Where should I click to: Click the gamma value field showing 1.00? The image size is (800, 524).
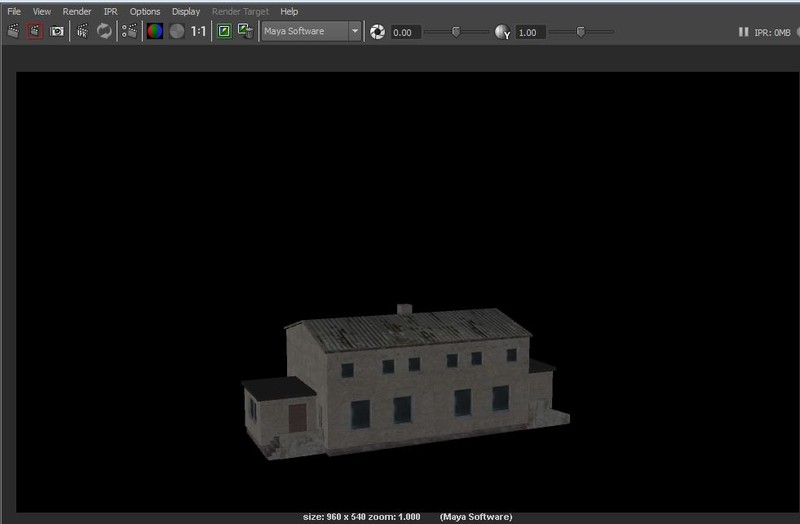point(529,32)
